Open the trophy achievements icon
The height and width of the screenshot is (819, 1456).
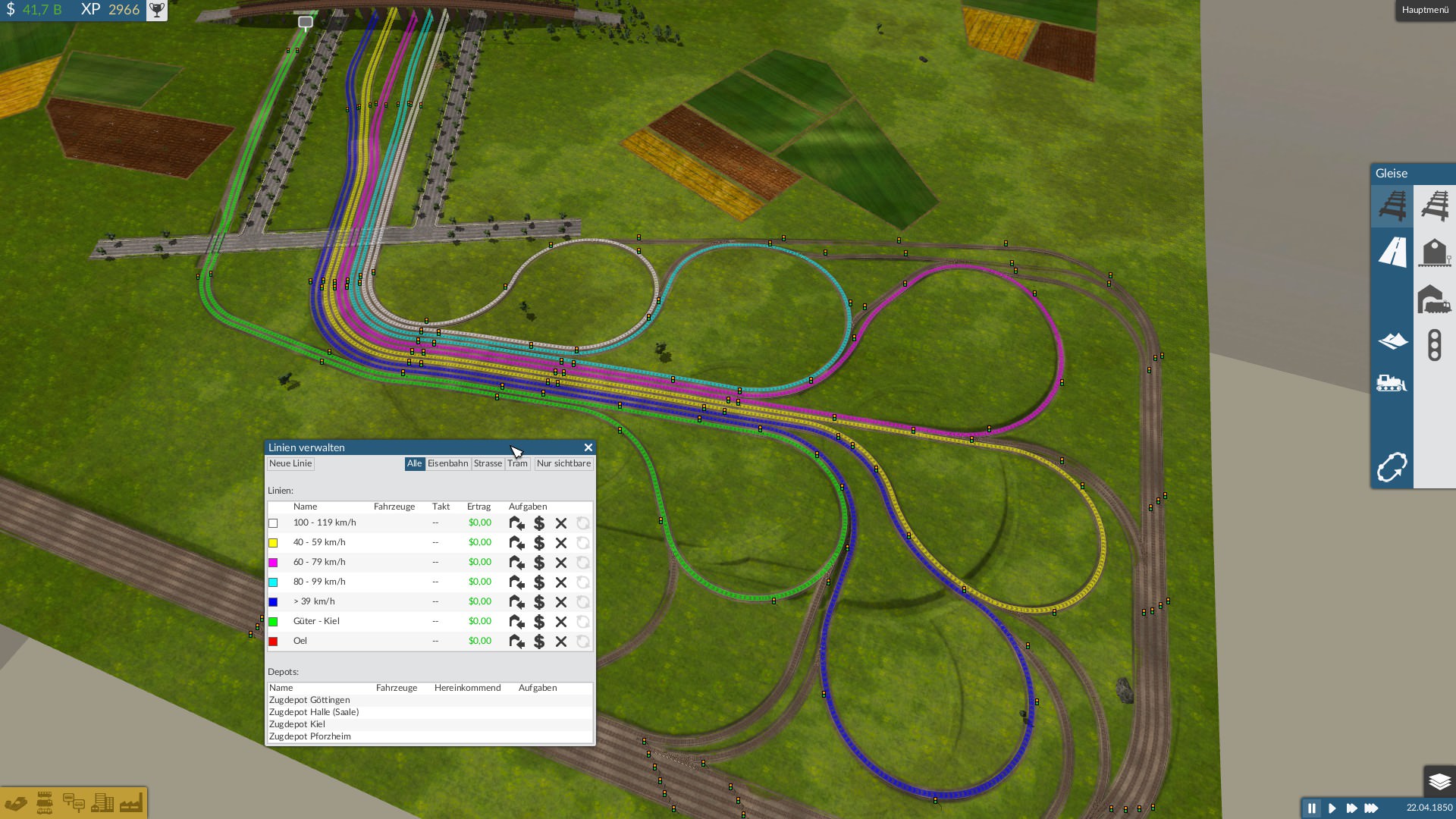pos(156,11)
